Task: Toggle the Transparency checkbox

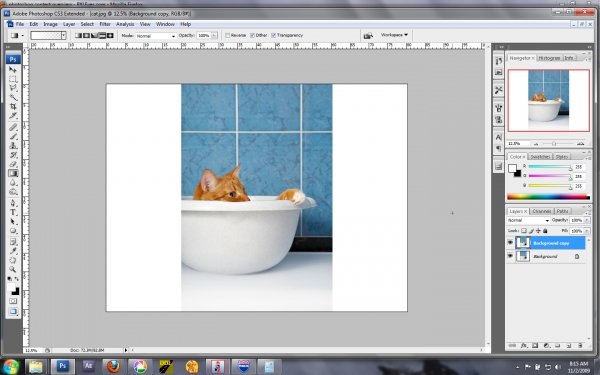Action: pos(274,35)
